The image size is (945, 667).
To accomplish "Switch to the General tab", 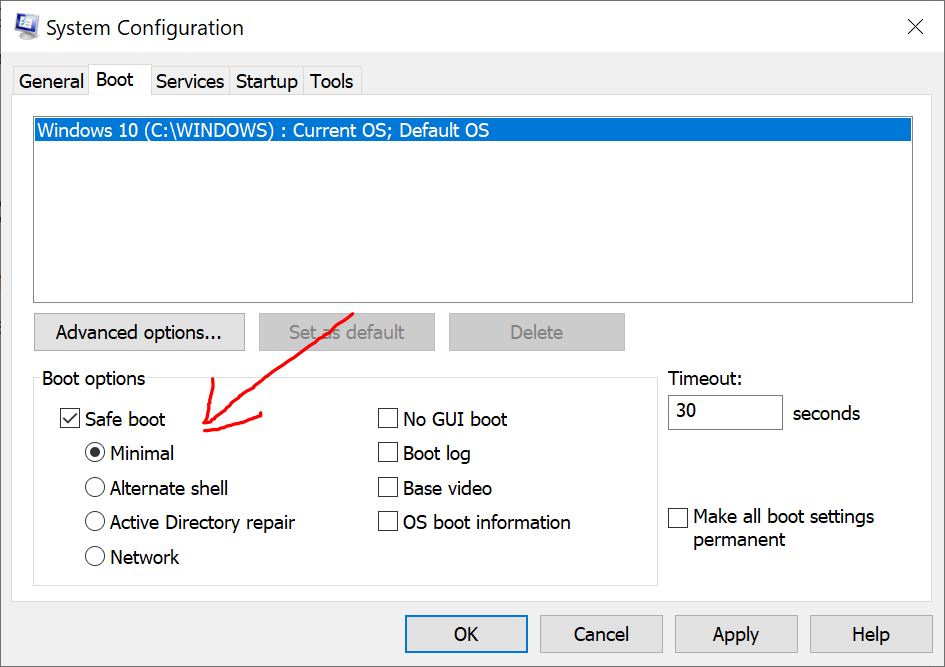I will pyautogui.click(x=51, y=81).
